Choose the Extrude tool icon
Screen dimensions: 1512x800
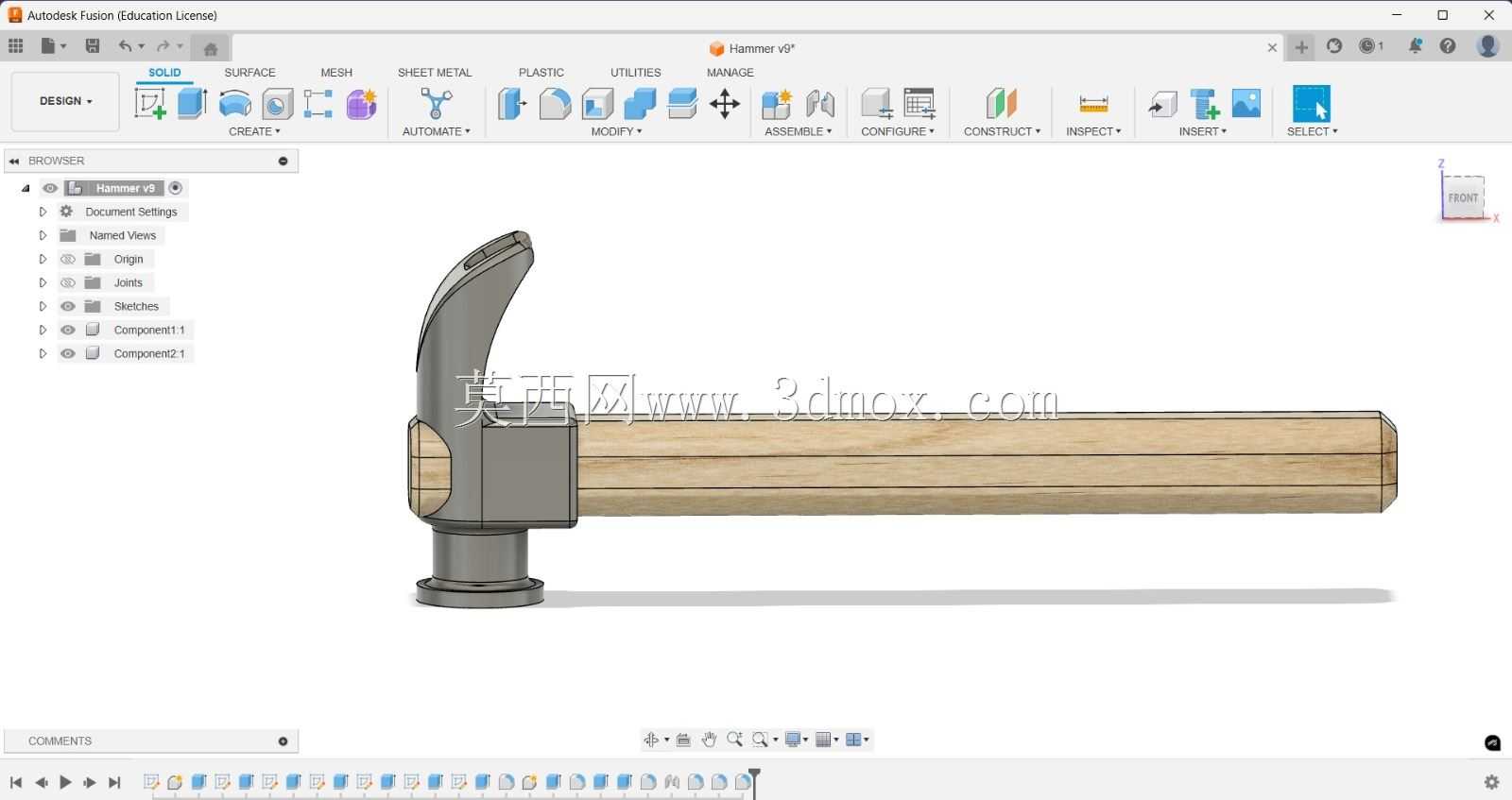tap(193, 103)
